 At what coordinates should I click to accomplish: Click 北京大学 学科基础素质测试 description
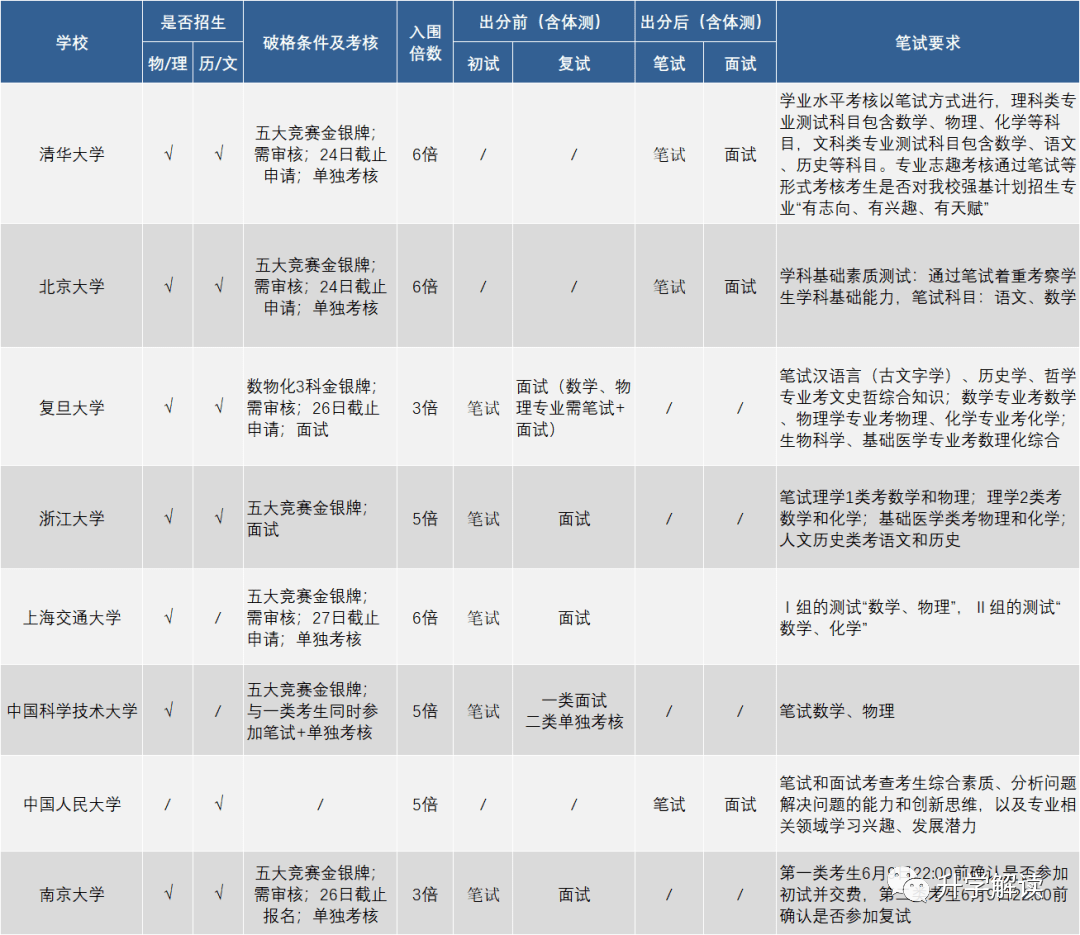click(927, 287)
